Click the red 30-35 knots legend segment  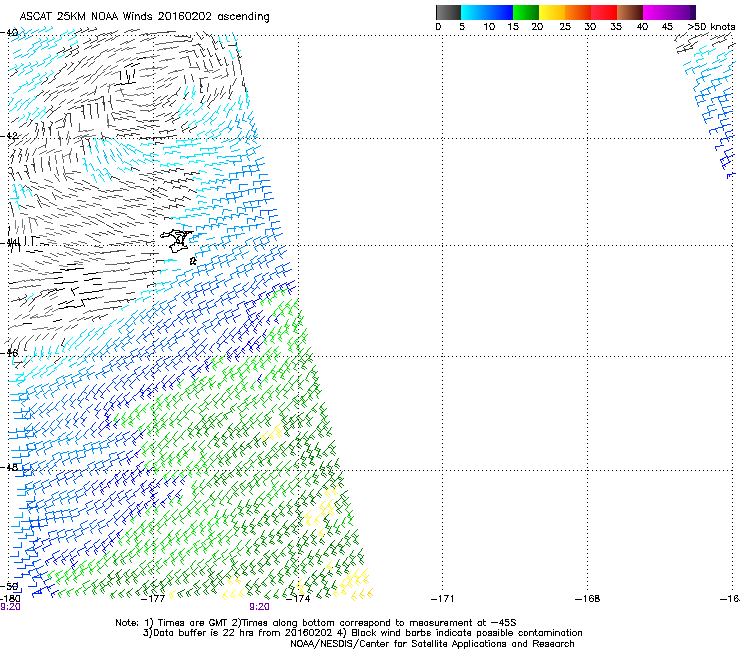[604, 12]
